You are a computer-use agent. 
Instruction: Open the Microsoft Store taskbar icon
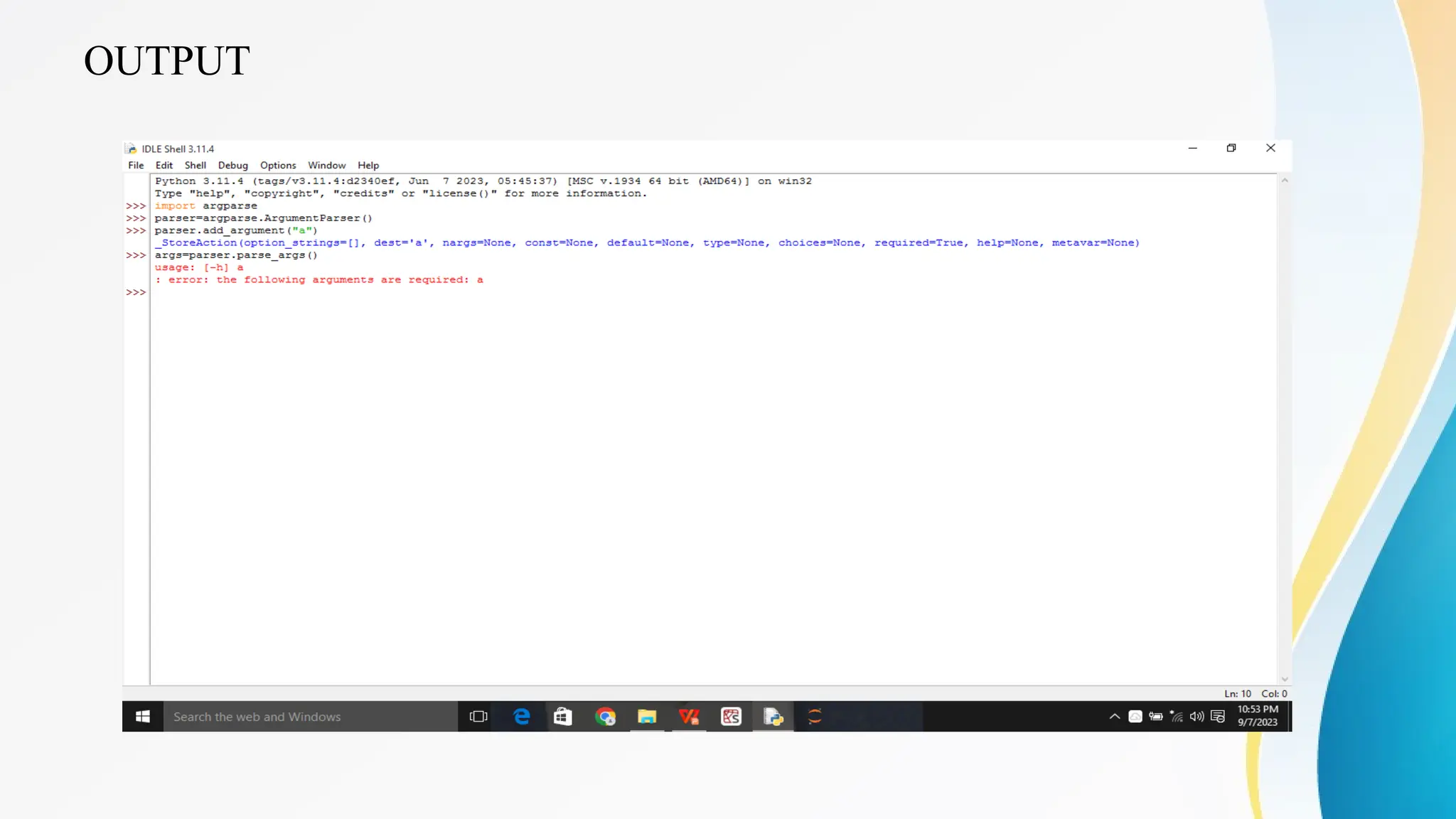pos(563,717)
